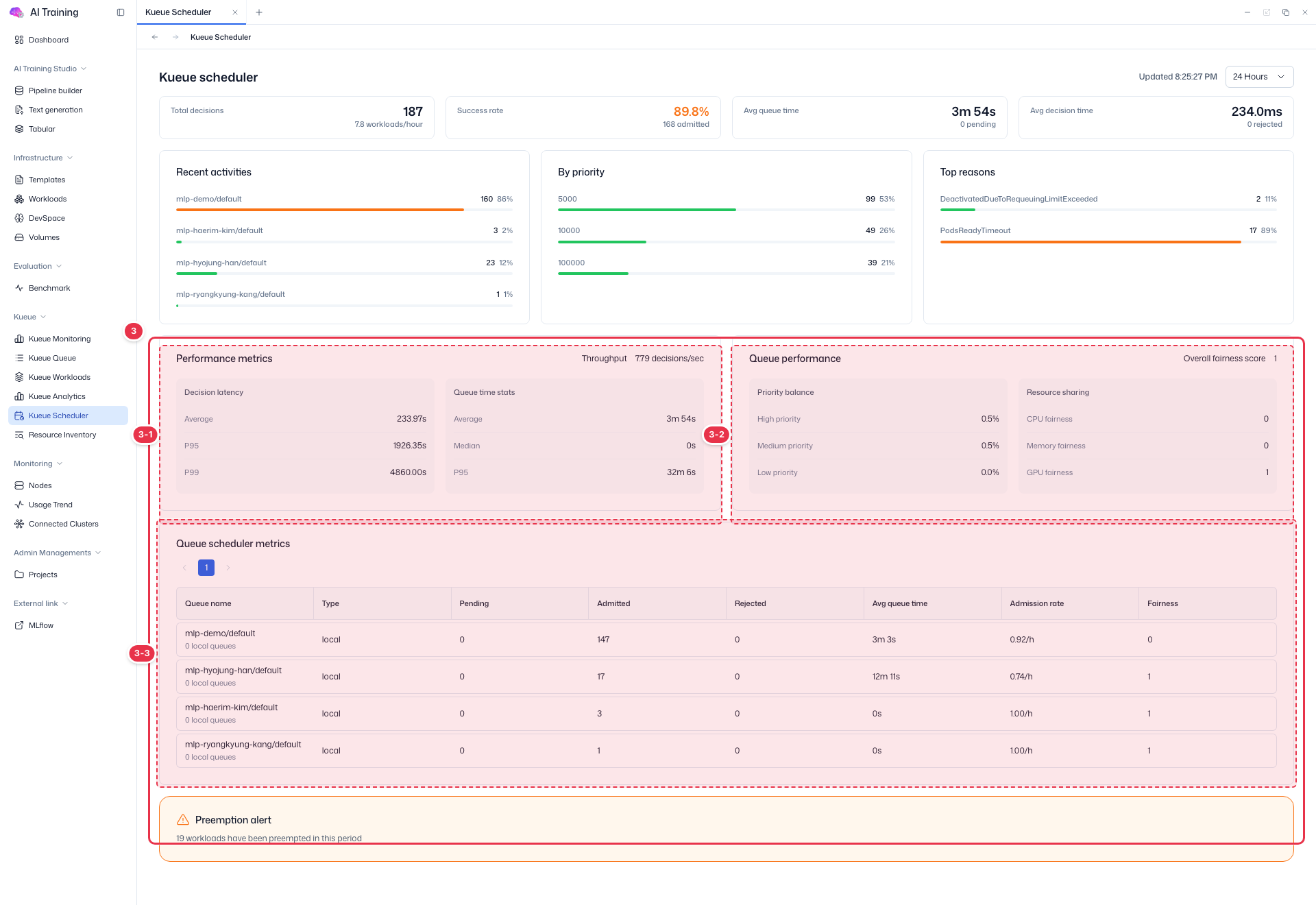Click the PodsReadyTimeout progress bar
Viewport: 1316px width, 905px height.
1090,242
